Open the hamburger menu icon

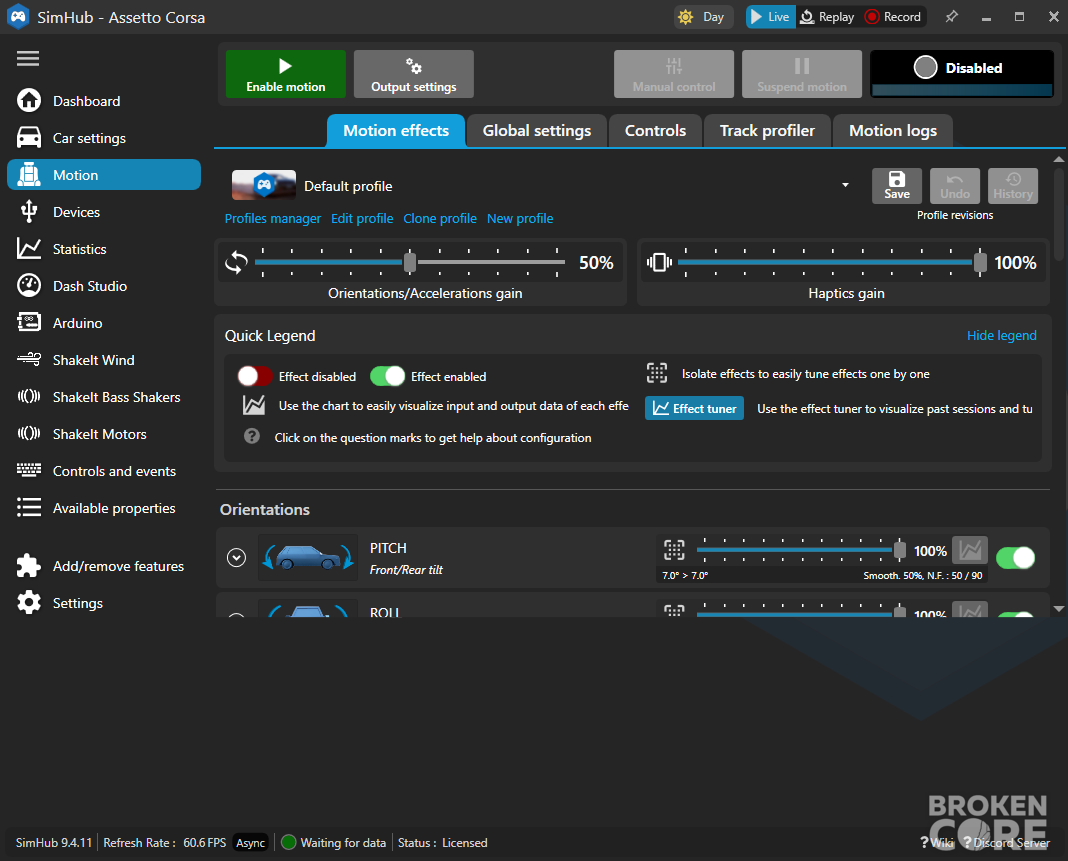[28, 59]
